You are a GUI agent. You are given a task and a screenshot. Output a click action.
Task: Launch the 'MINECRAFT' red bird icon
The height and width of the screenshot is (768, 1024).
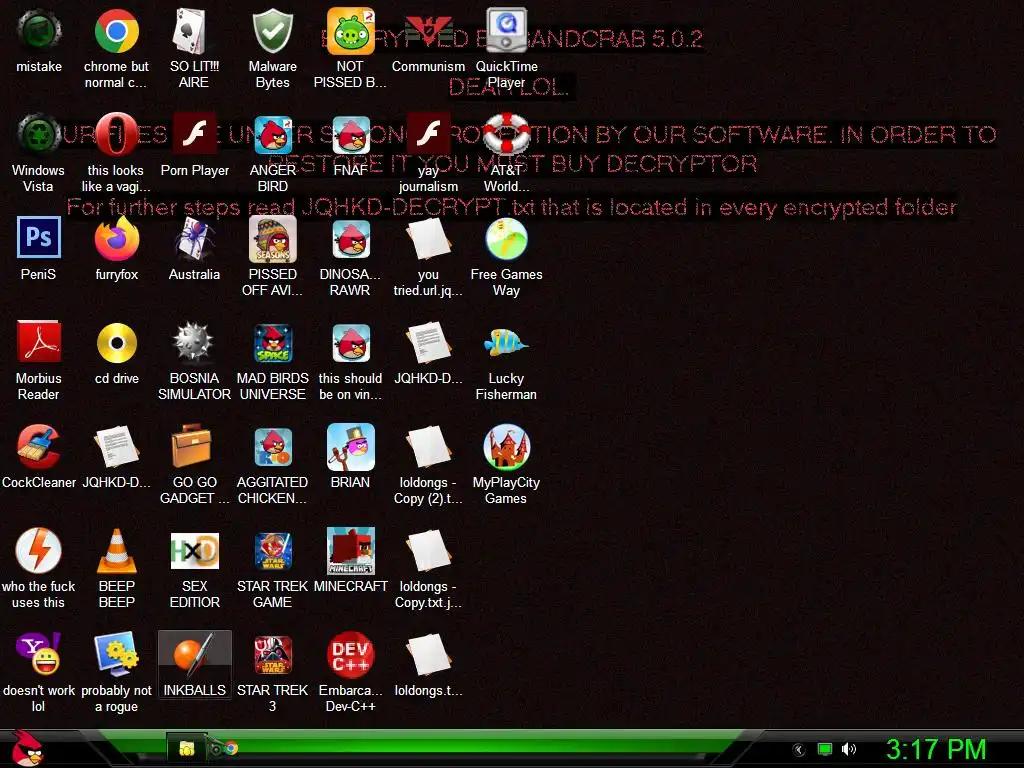(x=350, y=551)
